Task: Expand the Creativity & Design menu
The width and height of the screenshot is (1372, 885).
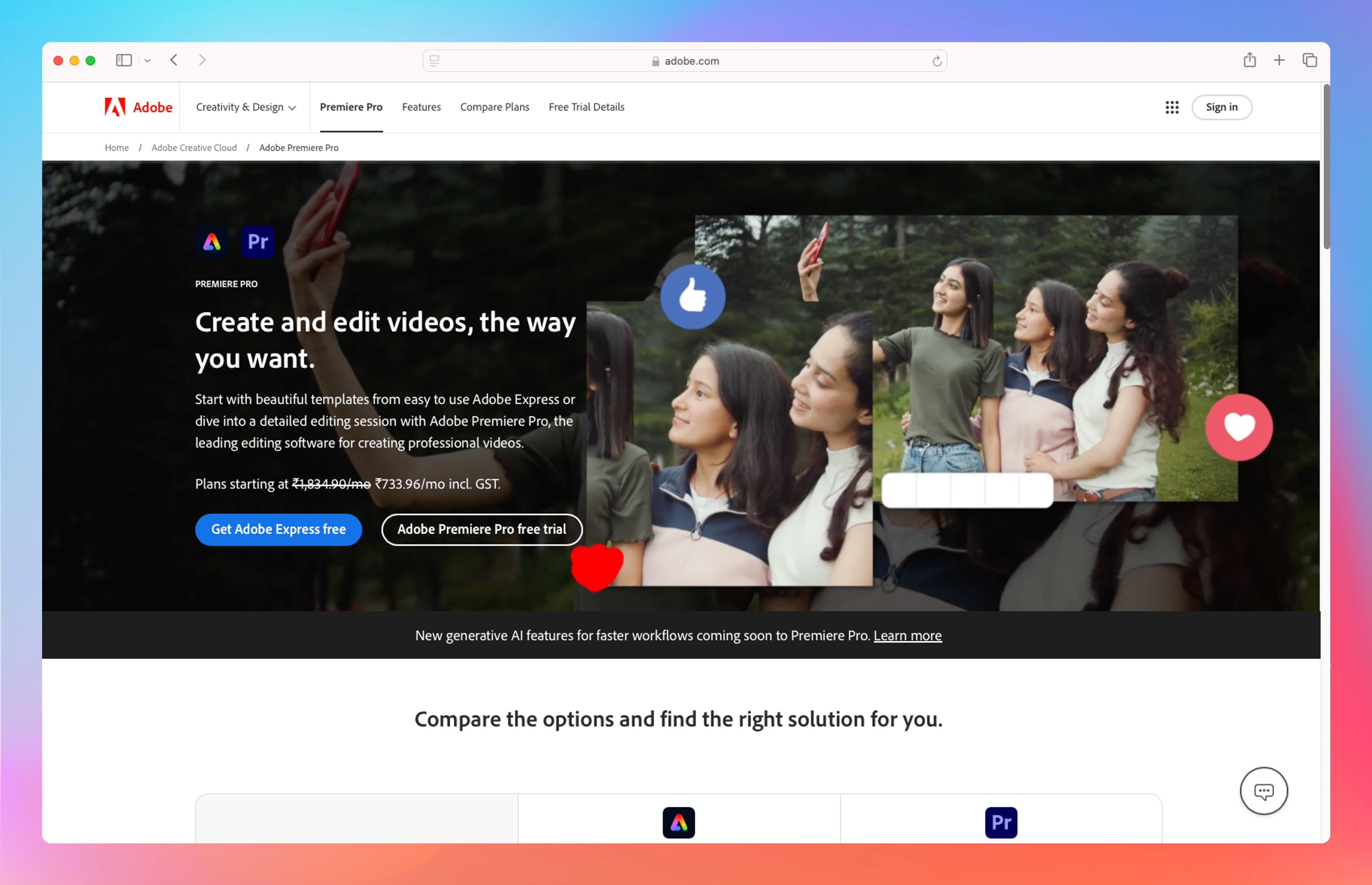Action: [246, 107]
